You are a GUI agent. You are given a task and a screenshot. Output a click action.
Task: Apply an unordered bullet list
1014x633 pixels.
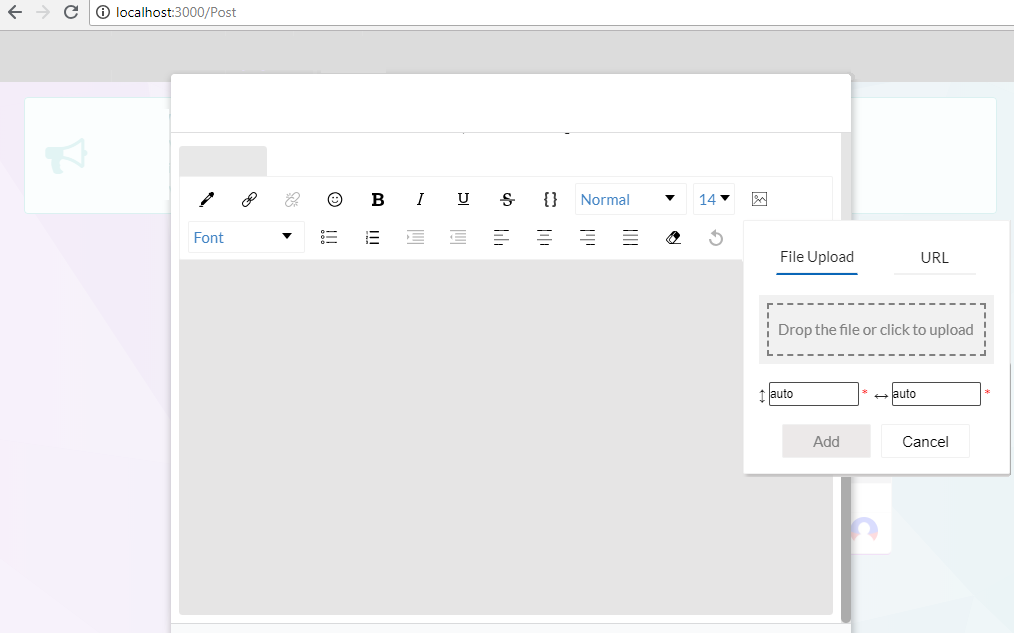329,237
